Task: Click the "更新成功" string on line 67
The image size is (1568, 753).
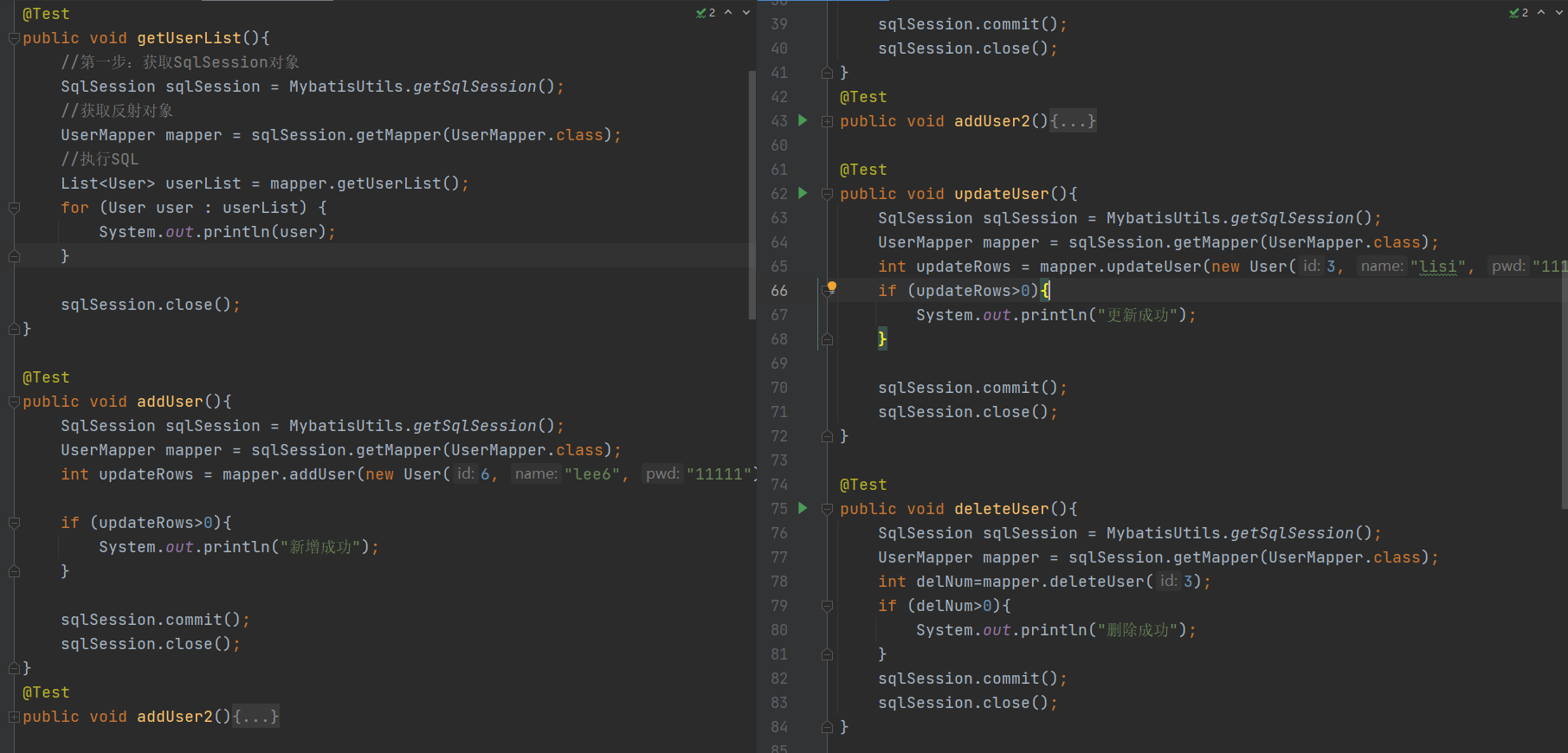Action: click(1138, 315)
